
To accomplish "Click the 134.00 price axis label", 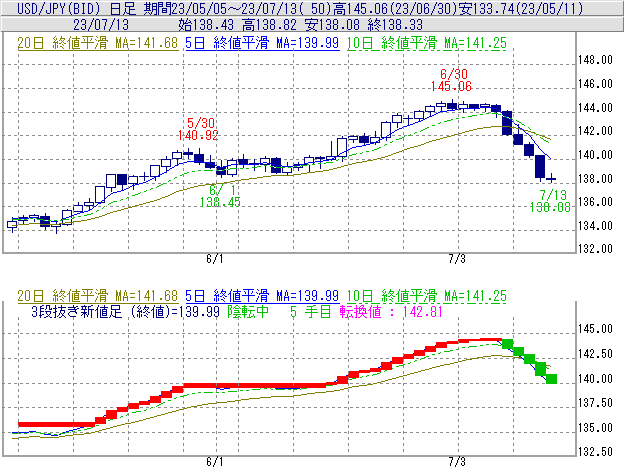I will coord(595,226).
